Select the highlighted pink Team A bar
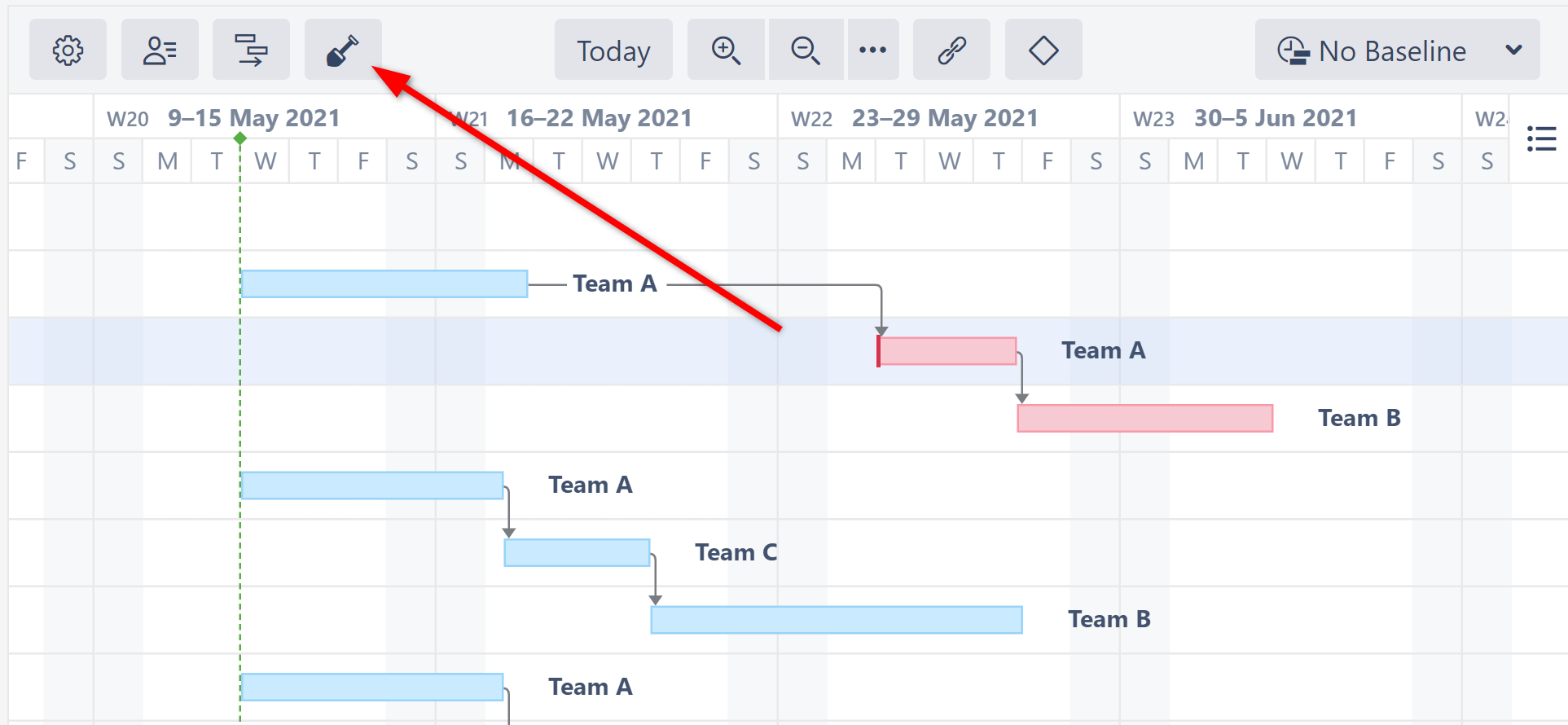1568x725 pixels. pos(948,351)
